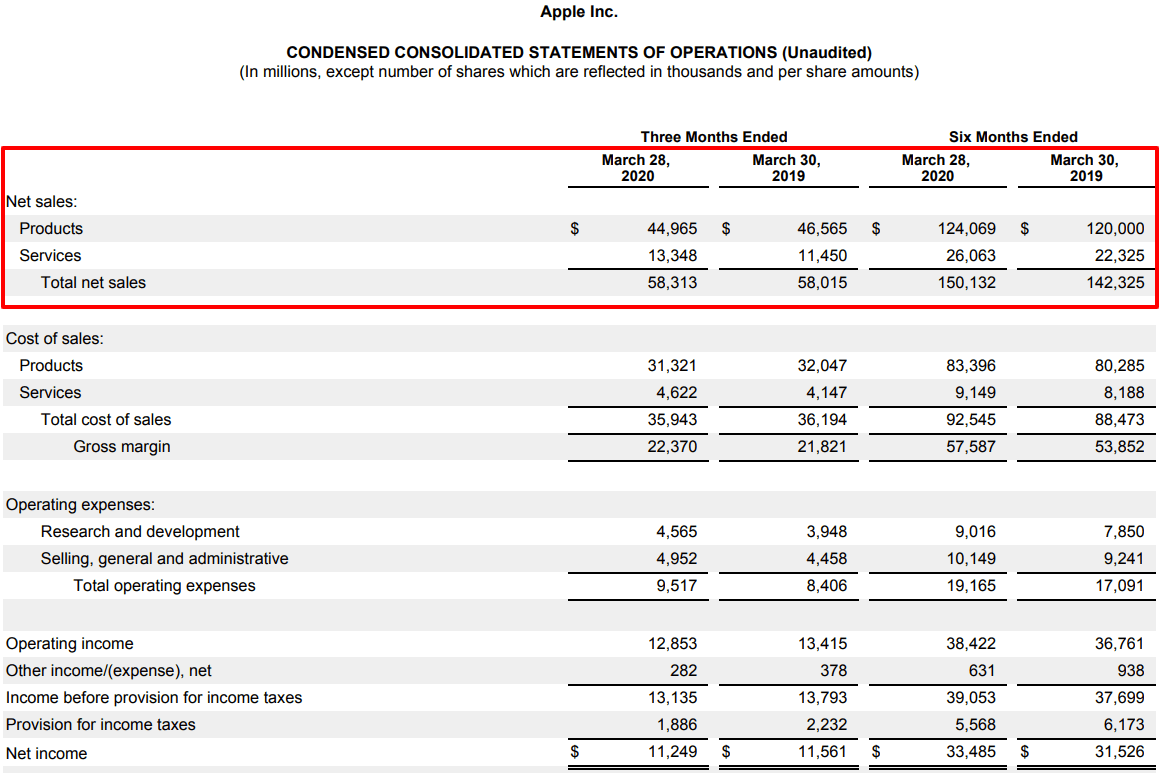Click Net income value 33,485

pos(971,752)
